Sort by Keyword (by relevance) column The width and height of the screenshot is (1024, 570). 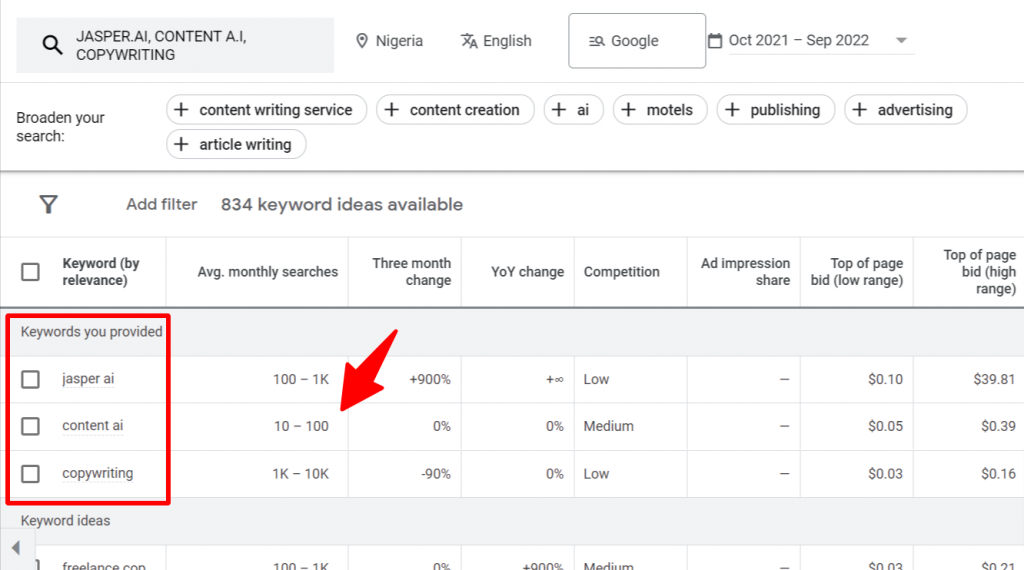(101, 272)
